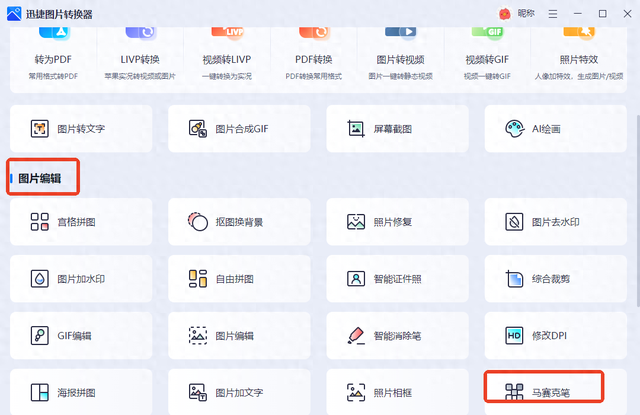Click the 屏幕截图 screenshot icon
This screenshot has width=640, height=415.
click(x=356, y=129)
